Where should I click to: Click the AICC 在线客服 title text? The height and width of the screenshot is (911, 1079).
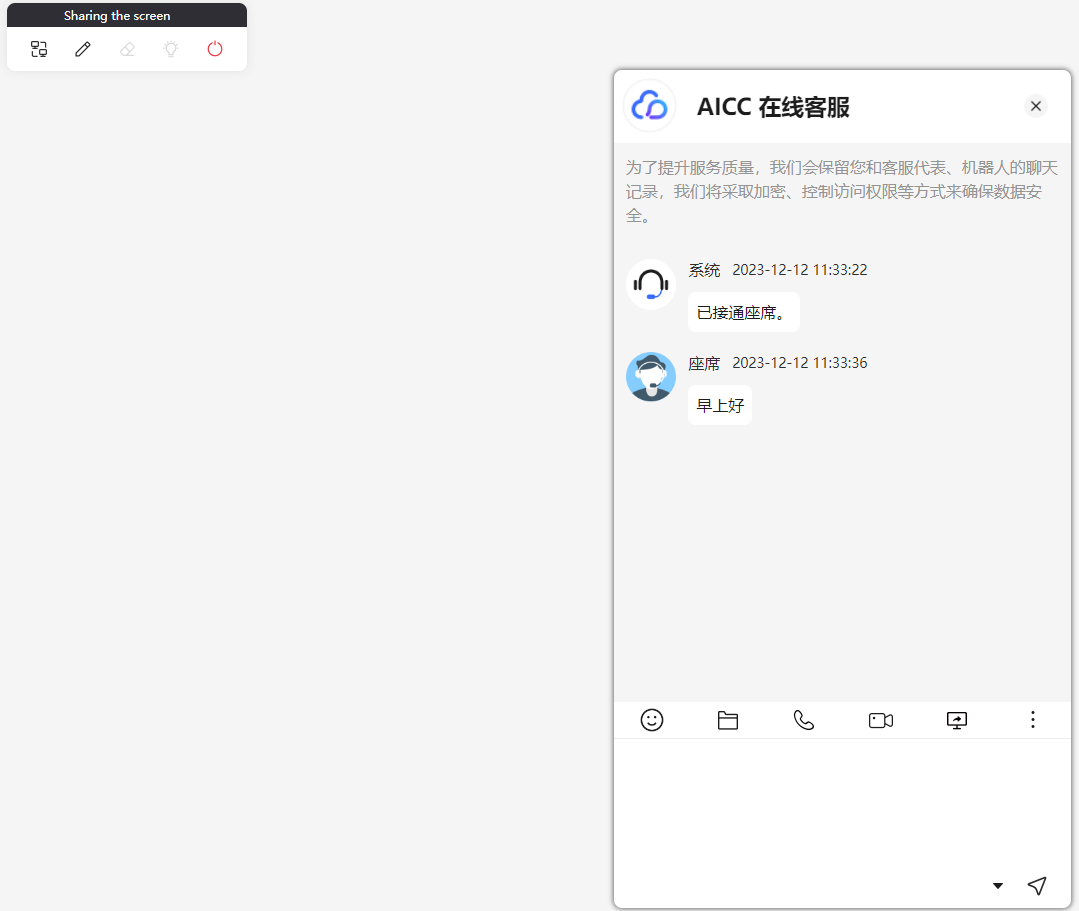[x=773, y=107]
